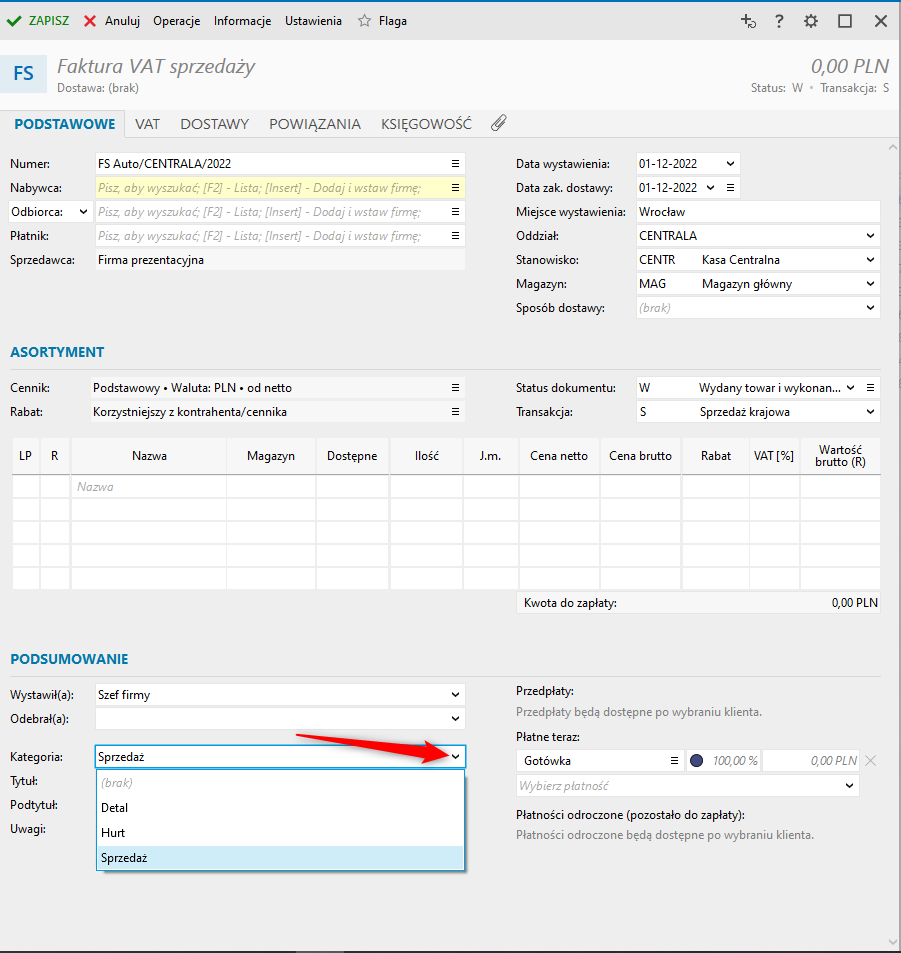Expand the Wystawił(a) dropdown Szef firmy
Screen dimensions: 901x953
(455, 695)
